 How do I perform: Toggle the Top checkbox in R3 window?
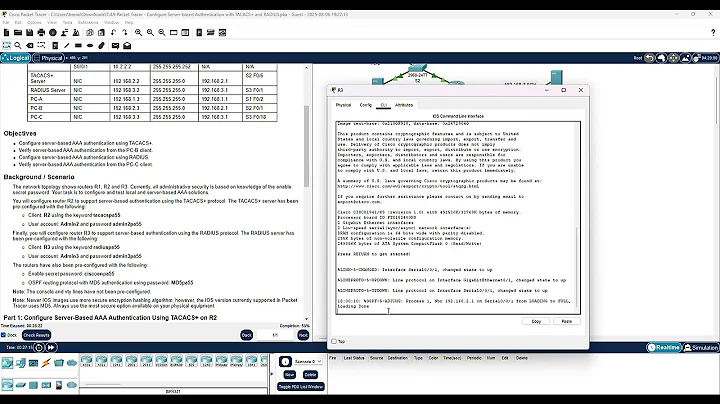click(x=334, y=342)
